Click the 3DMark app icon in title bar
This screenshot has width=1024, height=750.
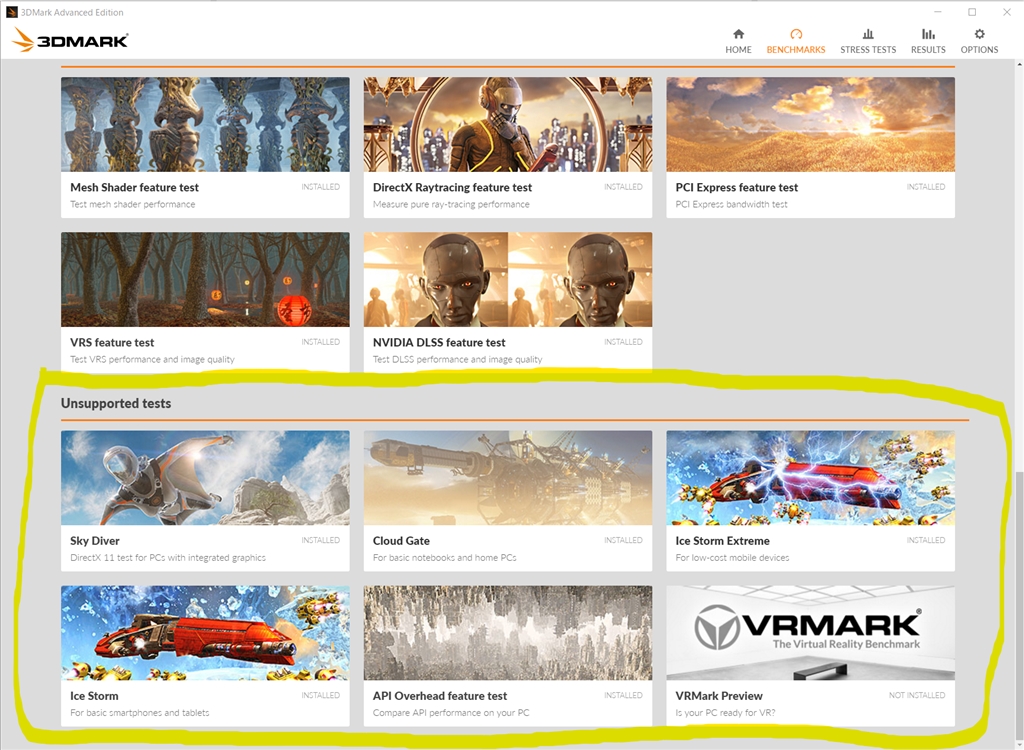point(12,12)
